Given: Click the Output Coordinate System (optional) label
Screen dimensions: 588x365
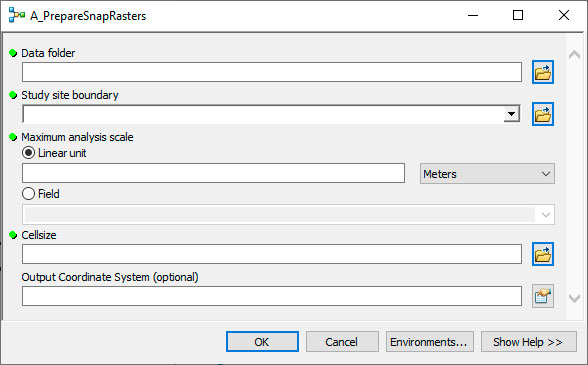Looking at the screenshot, I should [x=110, y=277].
